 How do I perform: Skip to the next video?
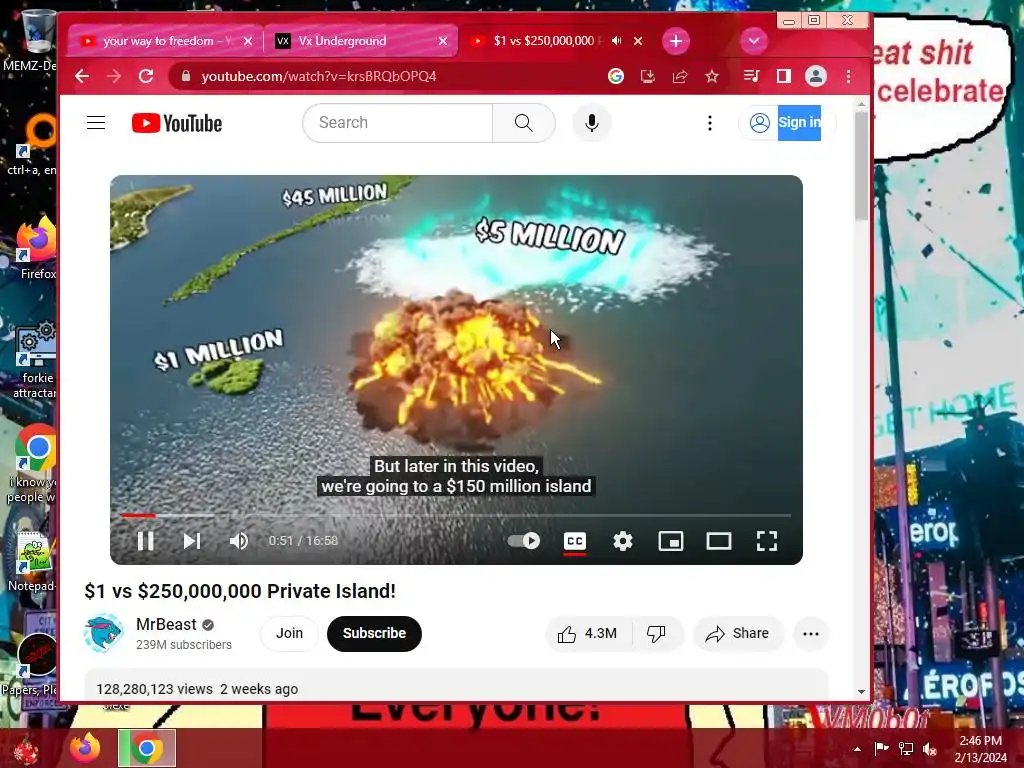191,541
